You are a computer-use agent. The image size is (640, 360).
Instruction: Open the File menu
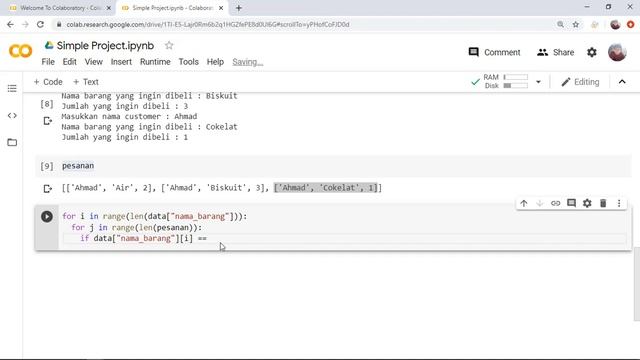point(48,62)
